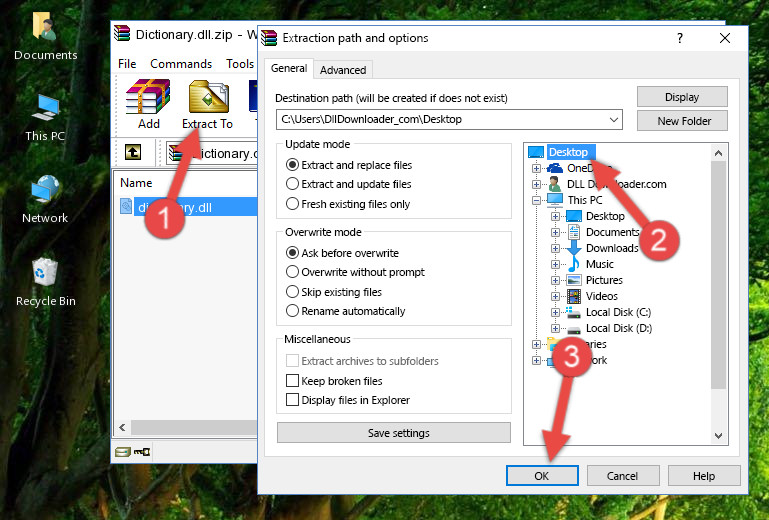Expand the Documents tree node
The image size is (769, 520).
tap(555, 233)
